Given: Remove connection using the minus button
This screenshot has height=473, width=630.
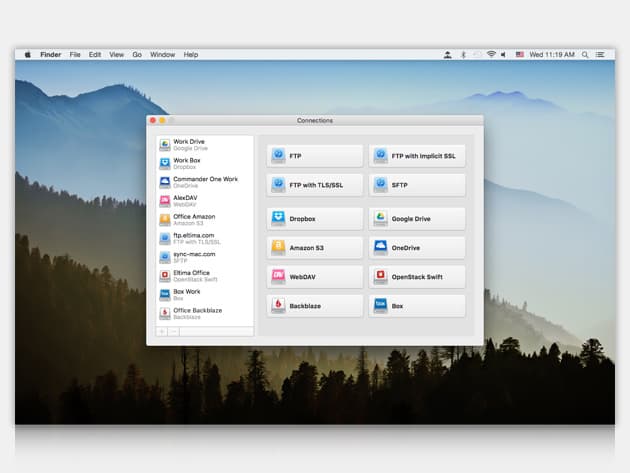Looking at the screenshot, I should coord(174,331).
